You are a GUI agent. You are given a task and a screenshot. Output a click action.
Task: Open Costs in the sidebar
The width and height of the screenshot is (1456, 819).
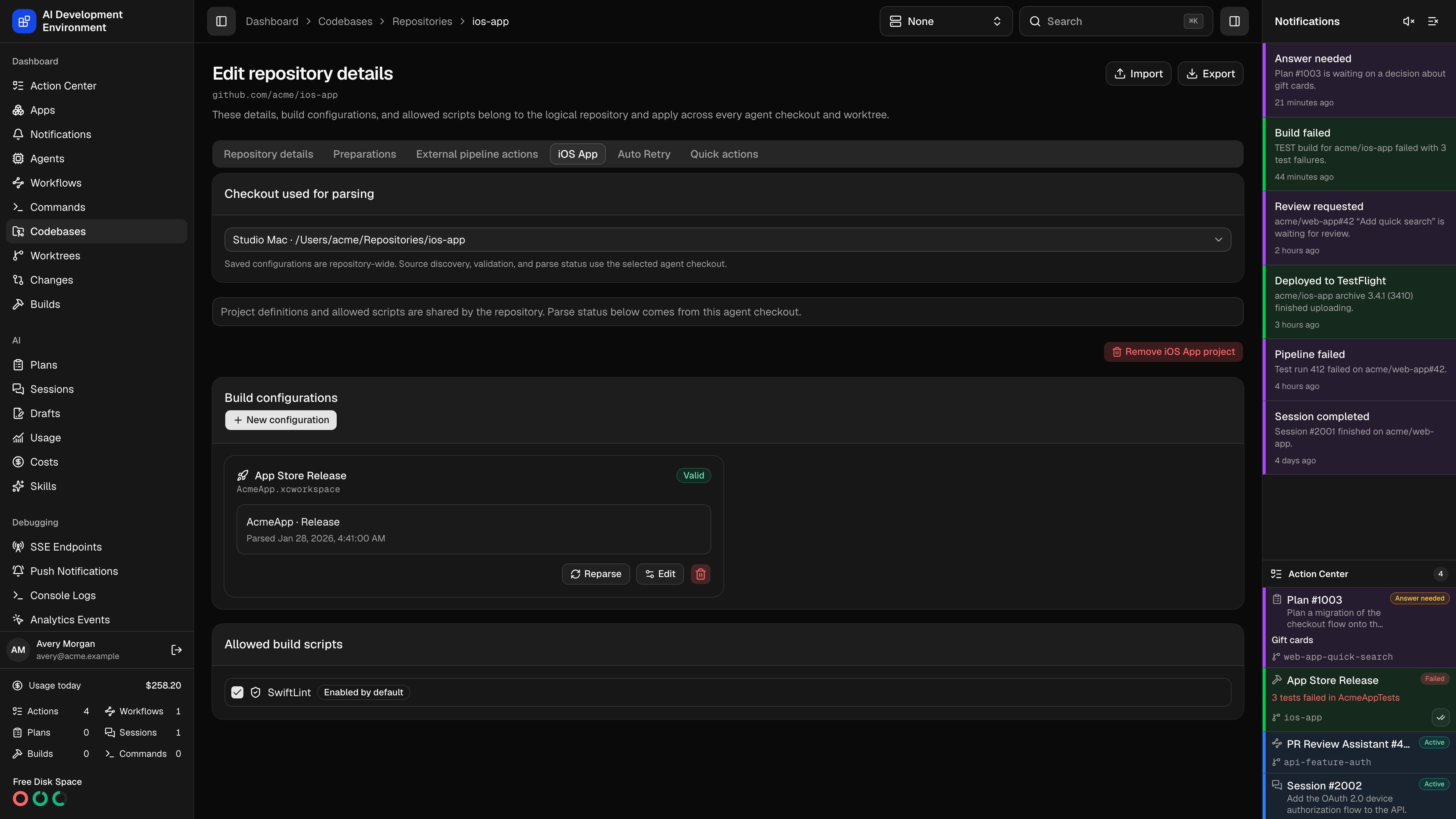point(97,462)
